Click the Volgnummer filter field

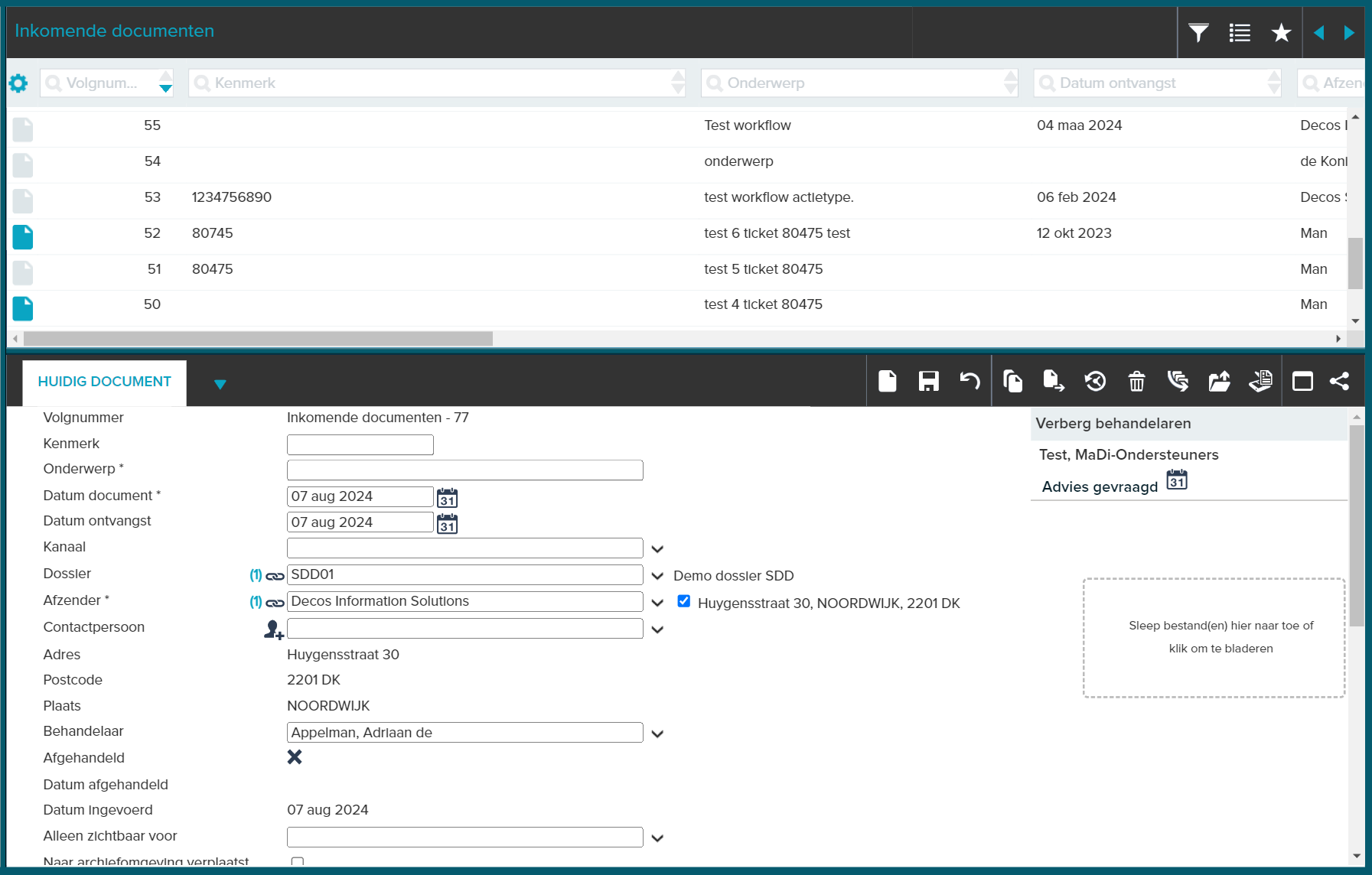coord(107,83)
